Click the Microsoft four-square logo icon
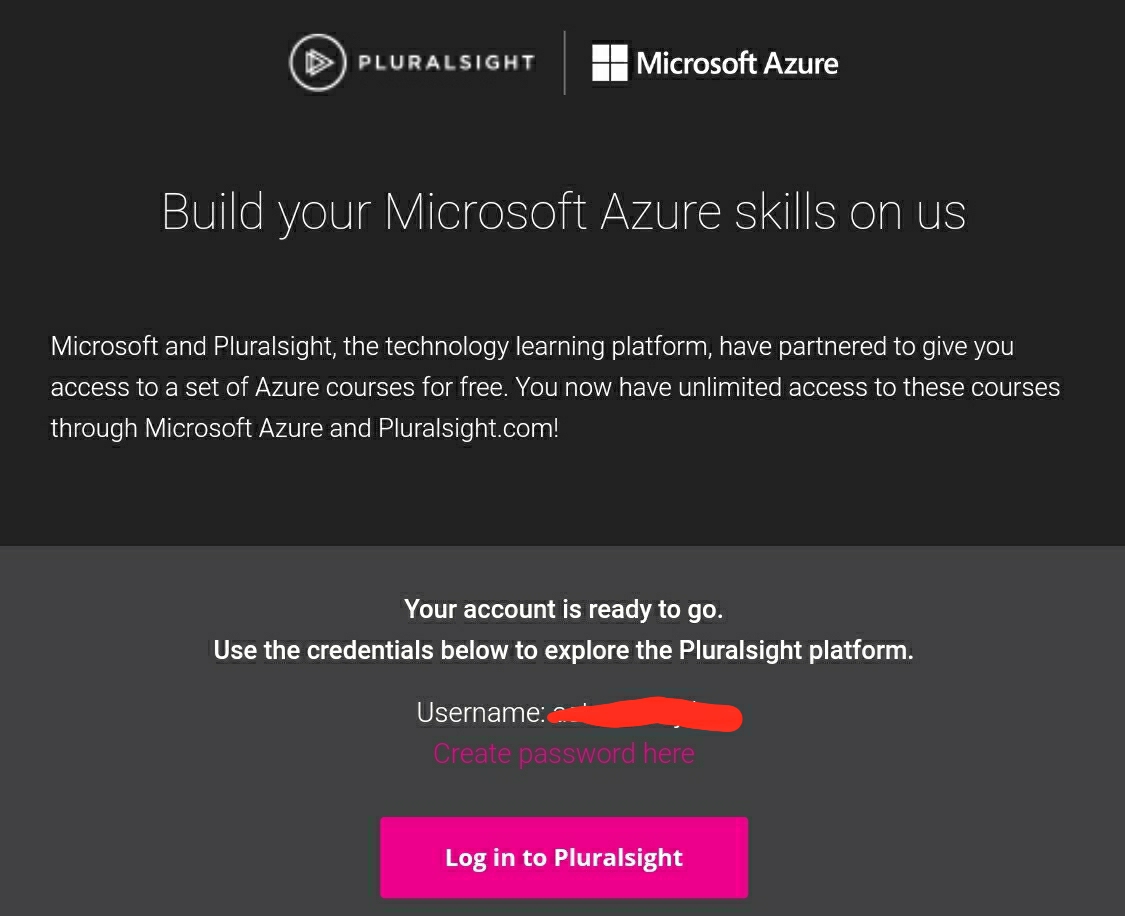This screenshot has height=916, width=1125. [x=610, y=62]
